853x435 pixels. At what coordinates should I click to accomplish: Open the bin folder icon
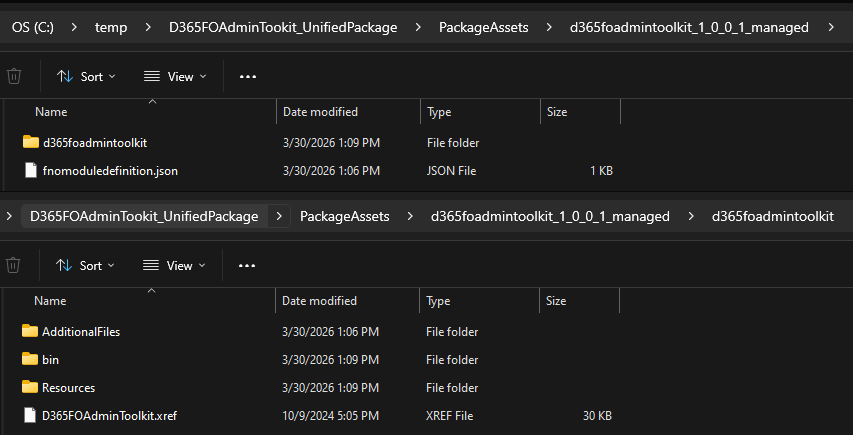(x=30, y=359)
